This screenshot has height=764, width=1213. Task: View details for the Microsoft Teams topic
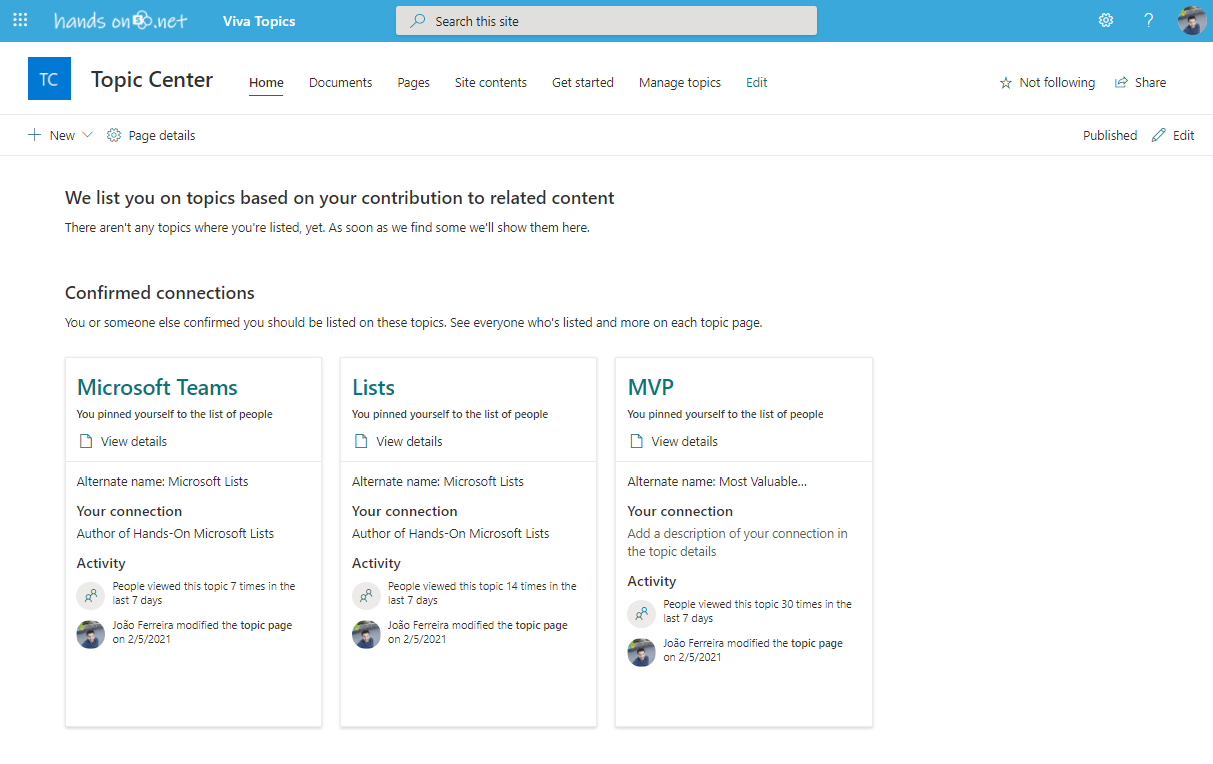pyautogui.click(x=133, y=441)
